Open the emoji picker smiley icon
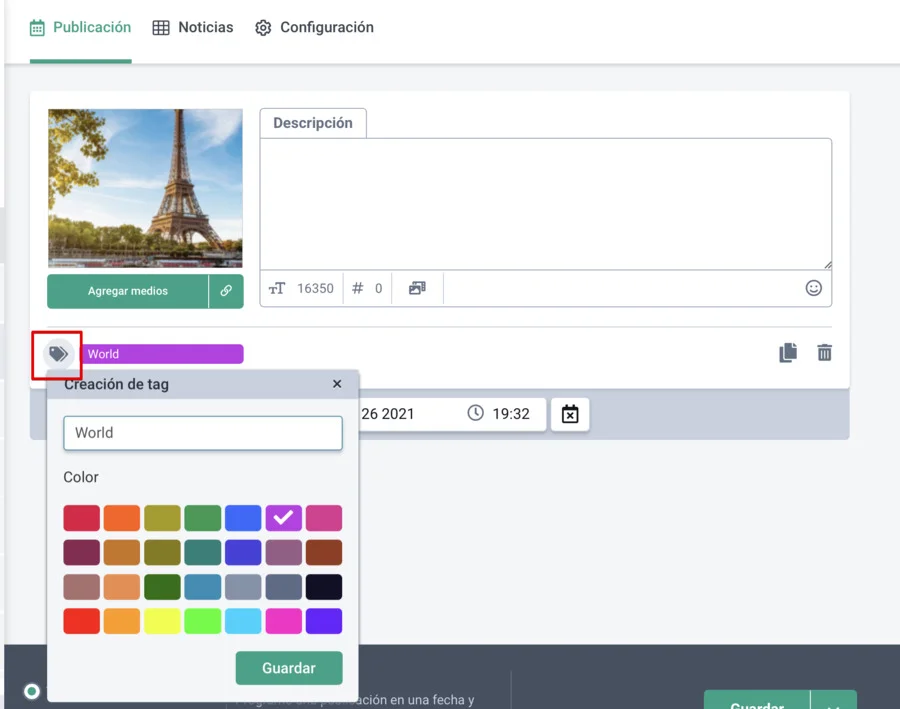This screenshot has height=709, width=900. coord(813,288)
